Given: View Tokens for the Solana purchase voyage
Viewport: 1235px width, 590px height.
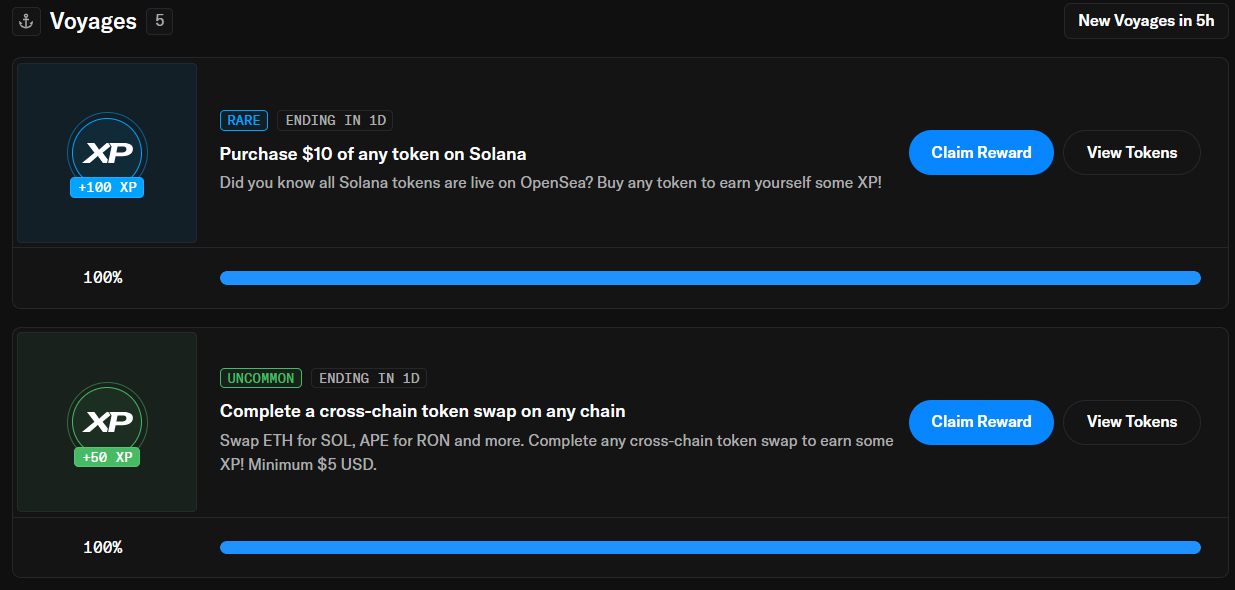Looking at the screenshot, I should click(x=1131, y=153).
